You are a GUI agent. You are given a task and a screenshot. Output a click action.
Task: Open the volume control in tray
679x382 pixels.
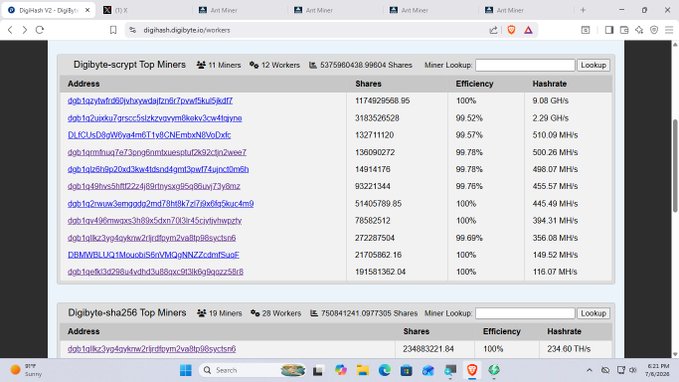coord(633,370)
